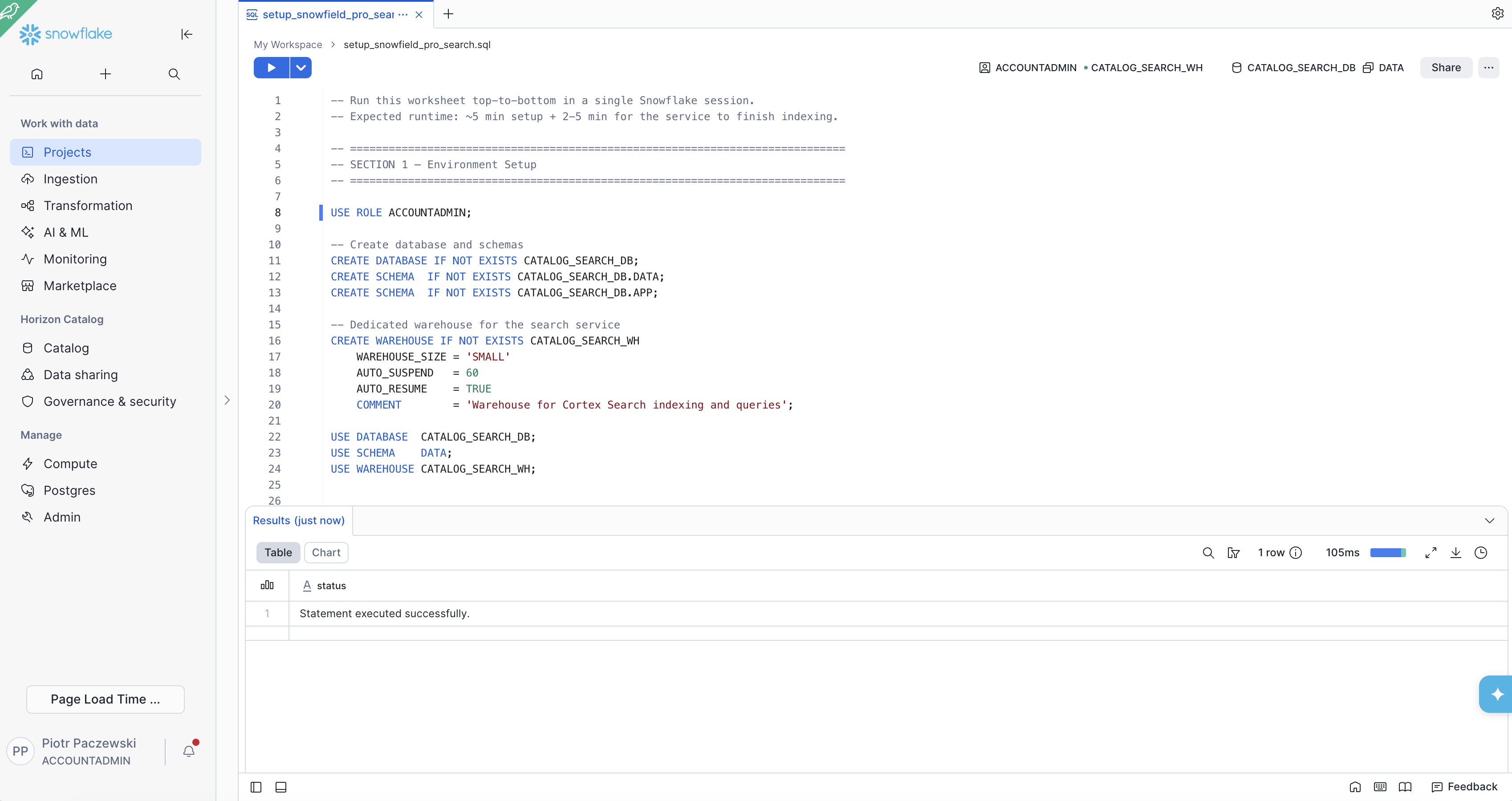Click the CREATE WAREHOUSE statement on line 16
Screen dimensions: 1512x801
point(485,340)
